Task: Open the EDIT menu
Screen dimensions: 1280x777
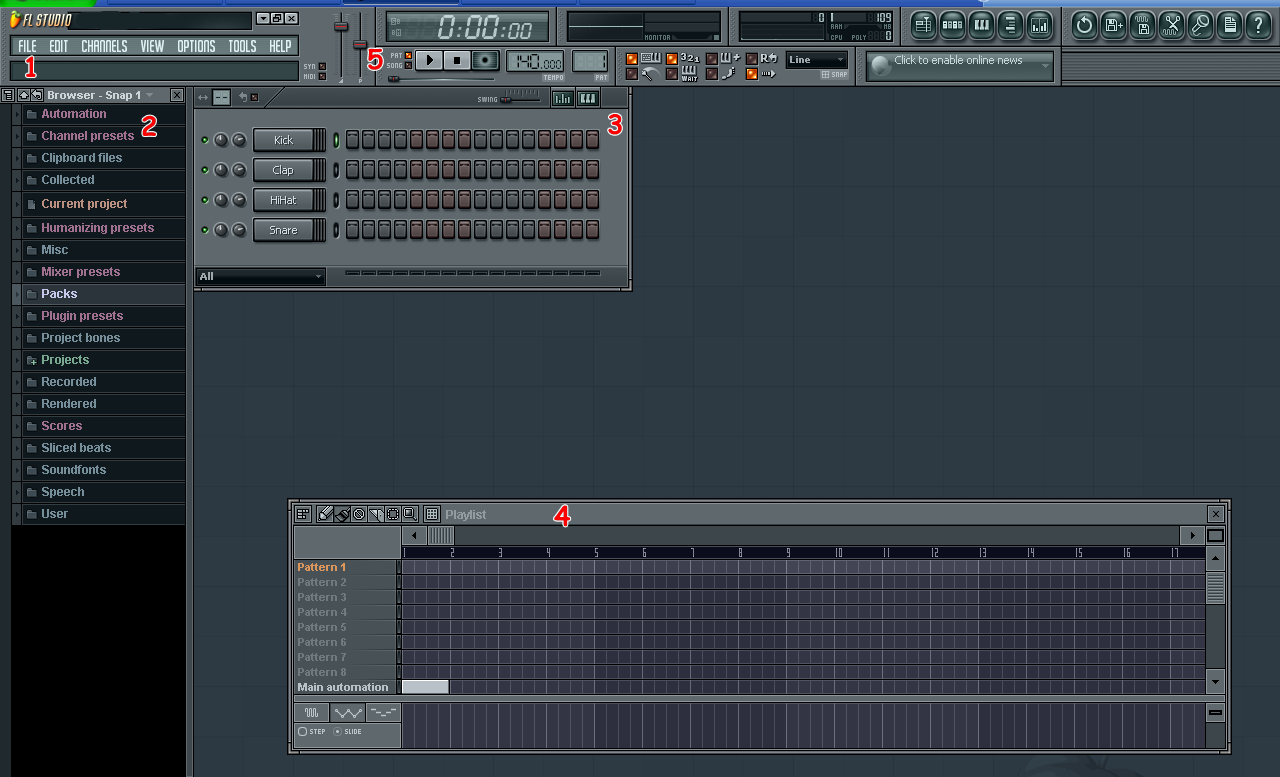Action: [59, 46]
